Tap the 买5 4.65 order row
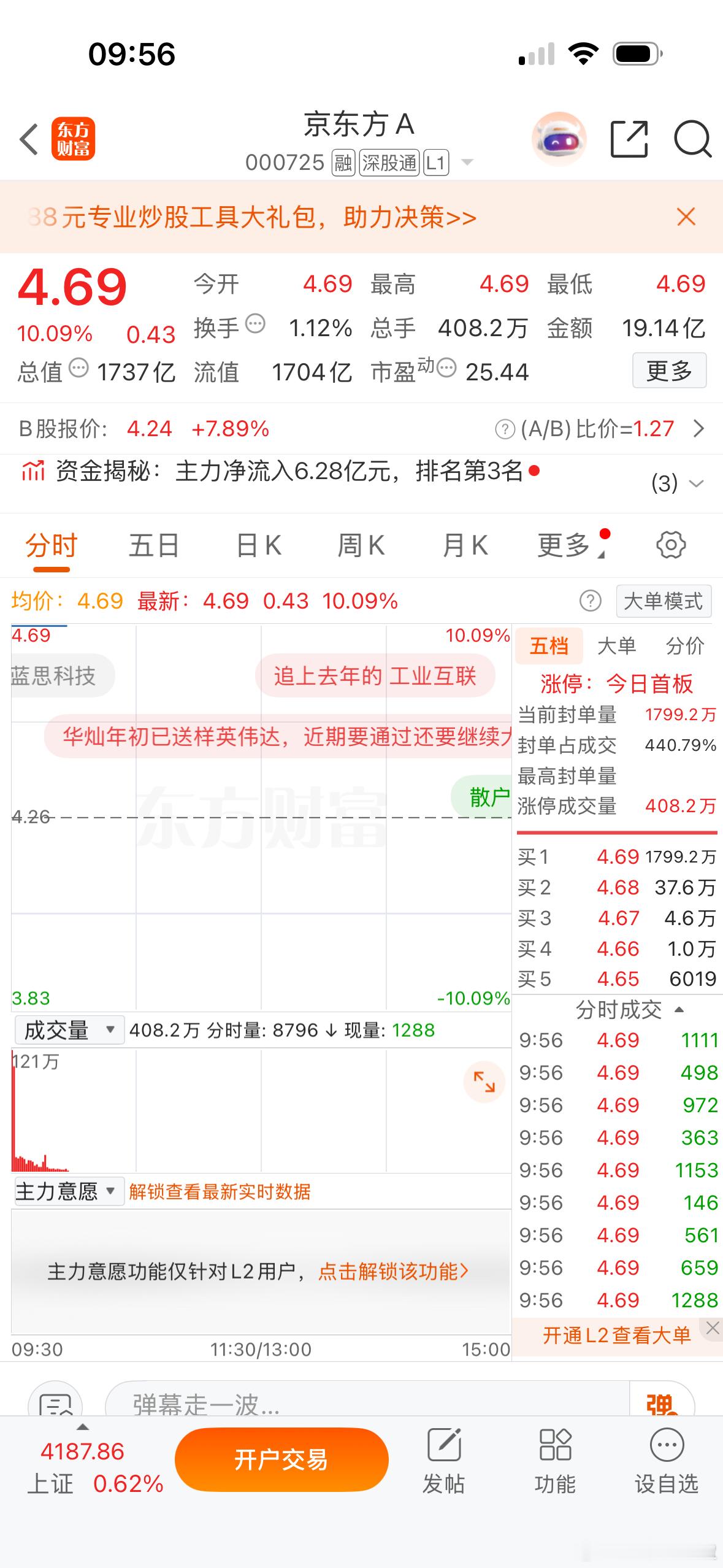The height and width of the screenshot is (1568, 723). click(x=617, y=978)
